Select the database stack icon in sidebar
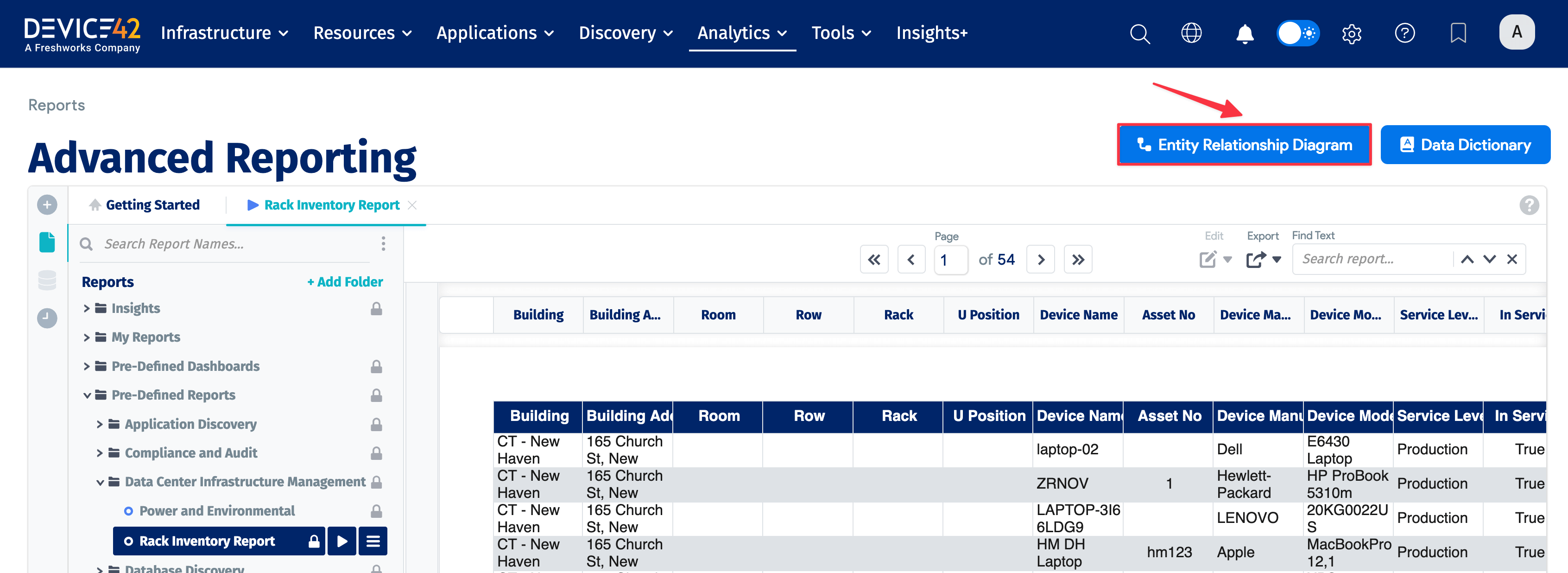The width and height of the screenshot is (1568, 573). (47, 280)
